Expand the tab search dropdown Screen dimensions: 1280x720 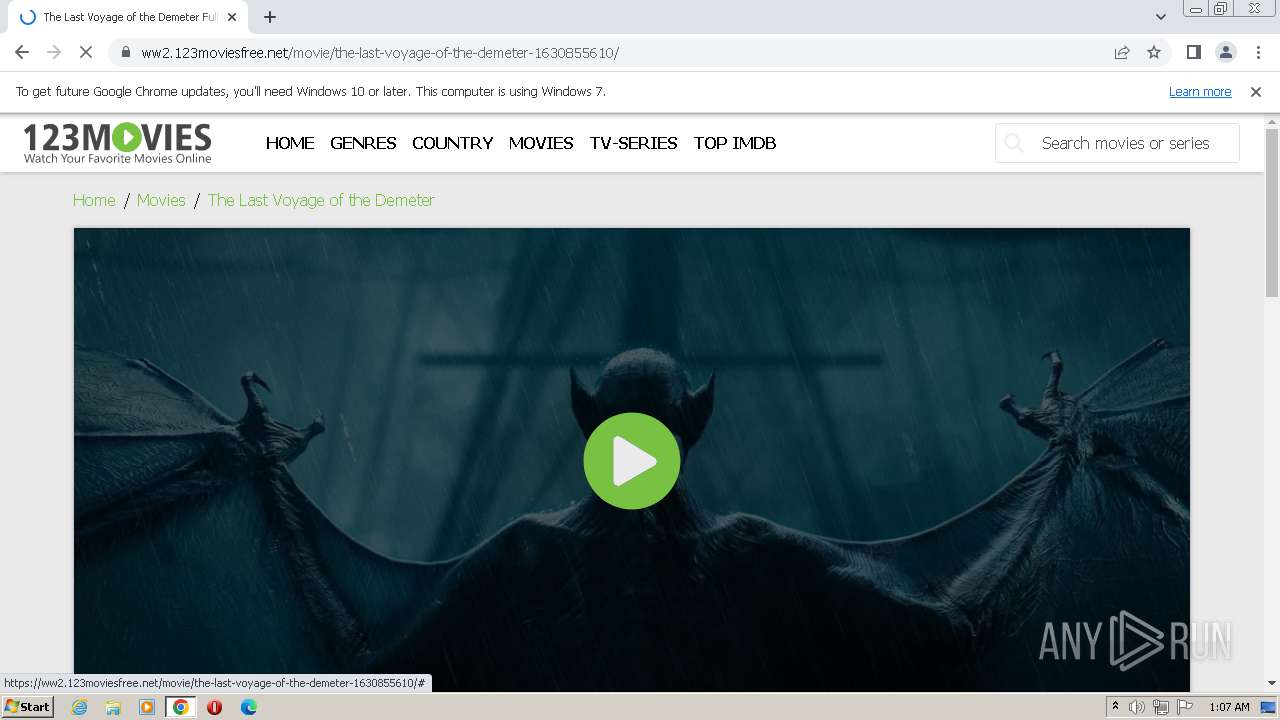[x=1160, y=17]
